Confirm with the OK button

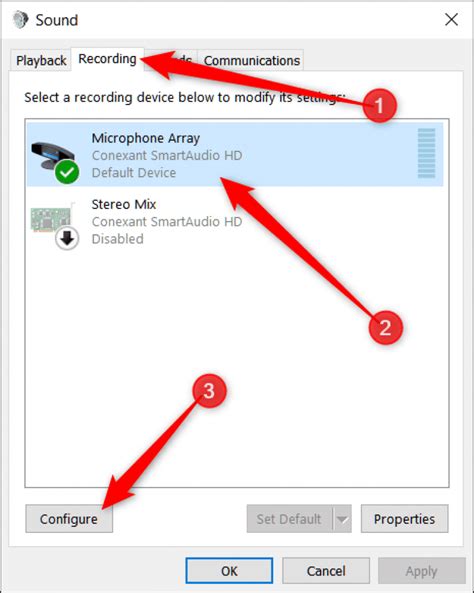click(x=229, y=571)
